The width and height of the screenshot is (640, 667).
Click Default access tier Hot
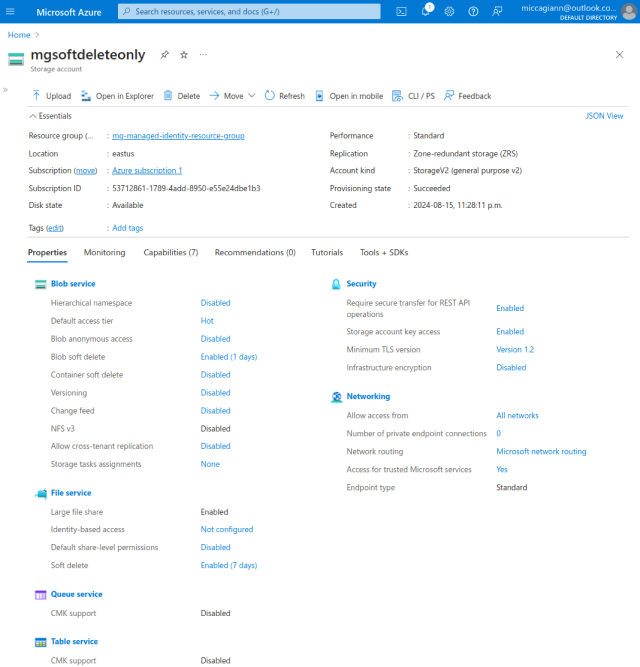tap(207, 321)
